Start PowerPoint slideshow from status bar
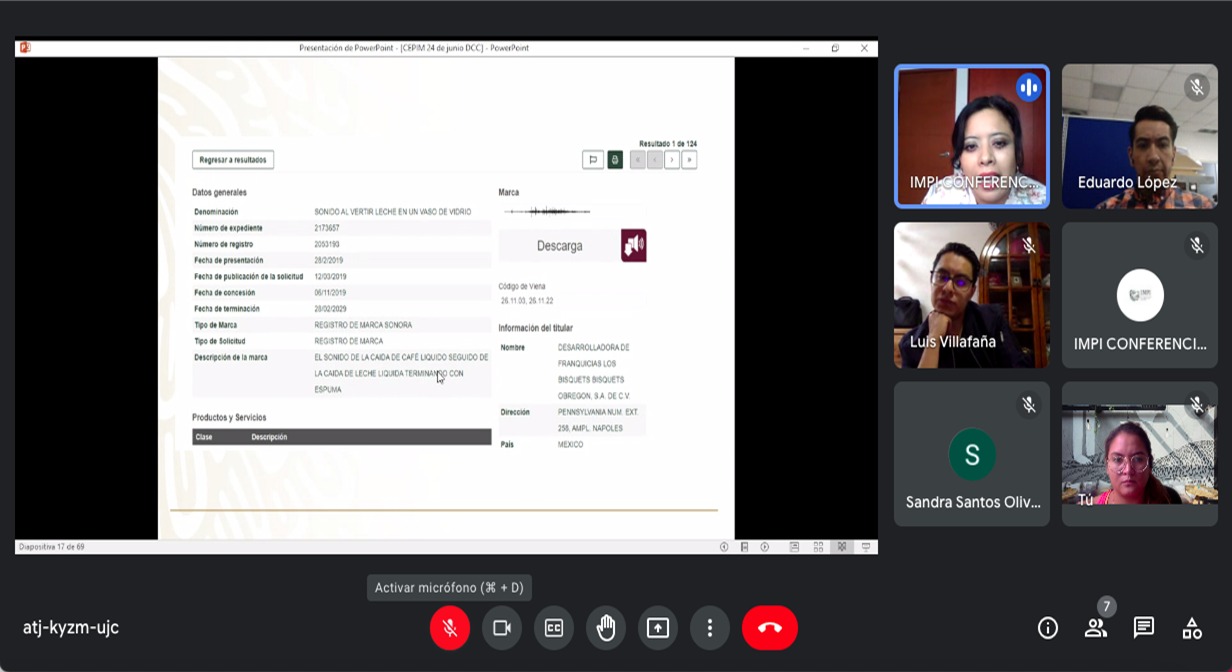The width and height of the screenshot is (1232, 672). (866, 547)
